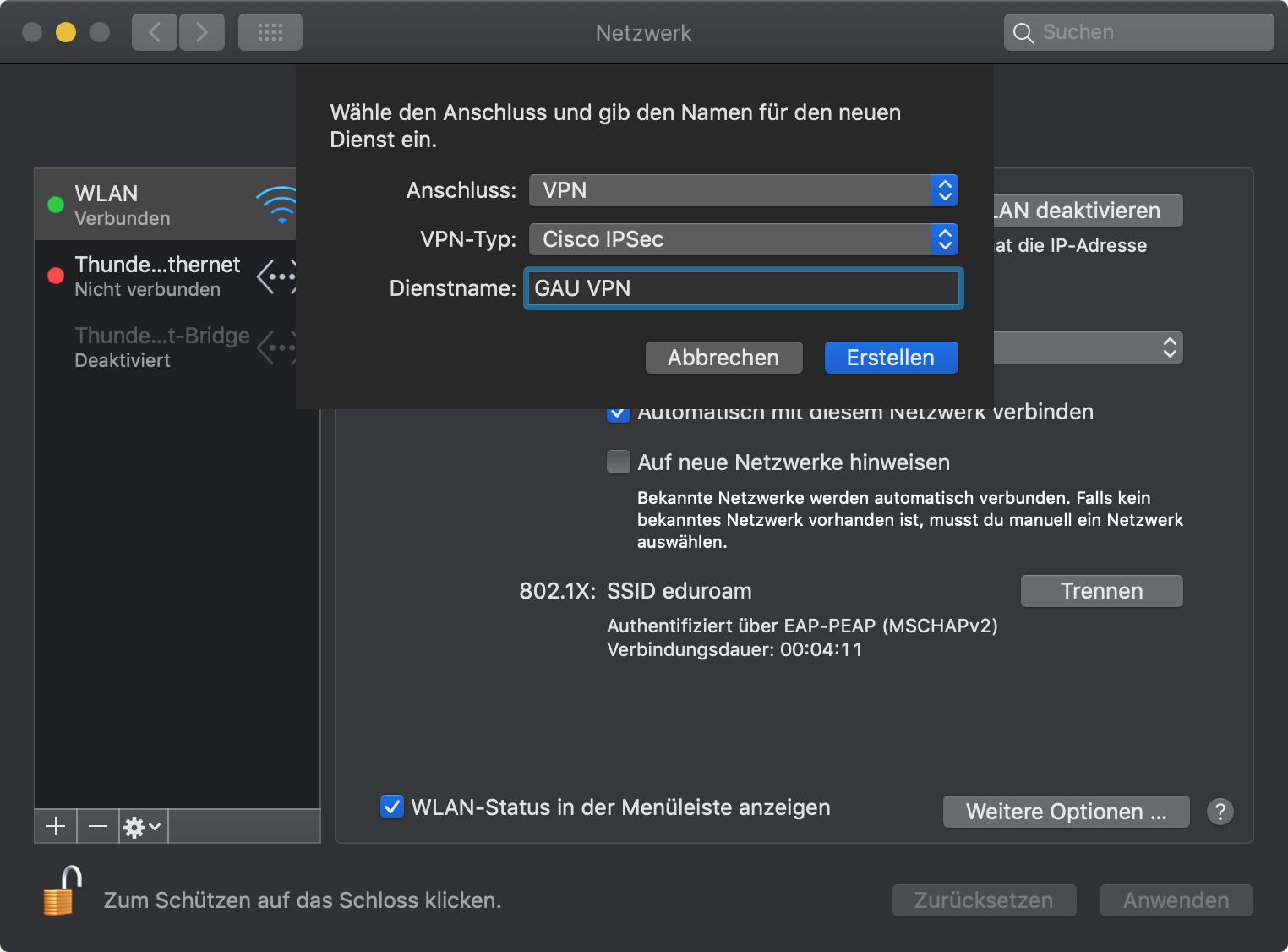Show all preferences with grid icon
The width and height of the screenshot is (1288, 952).
[270, 32]
